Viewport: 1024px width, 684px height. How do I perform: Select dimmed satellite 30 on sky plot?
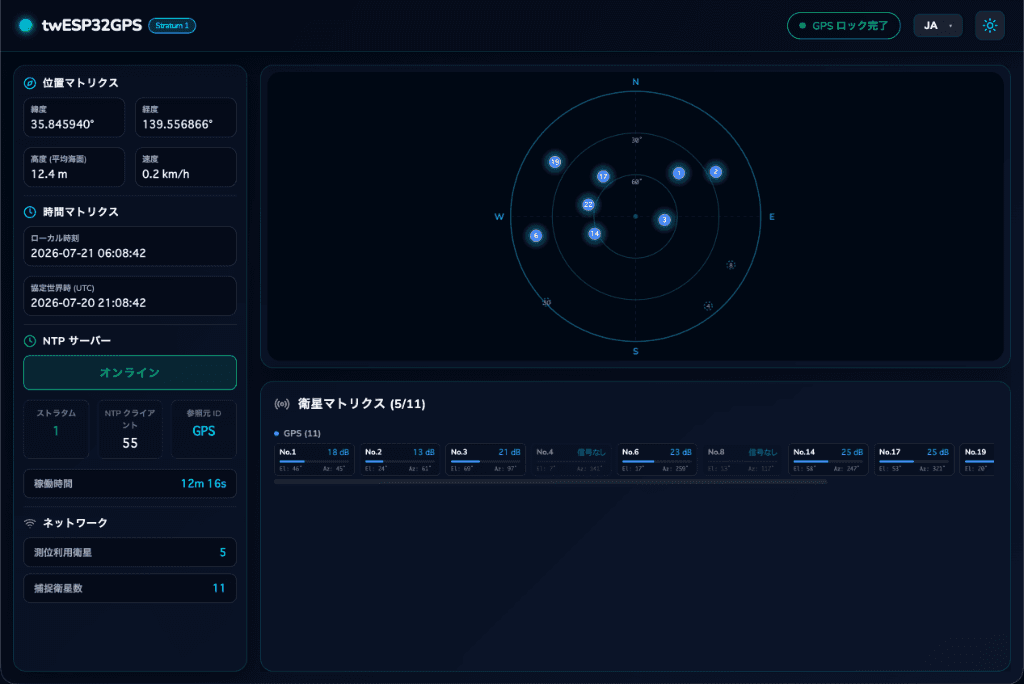click(547, 302)
